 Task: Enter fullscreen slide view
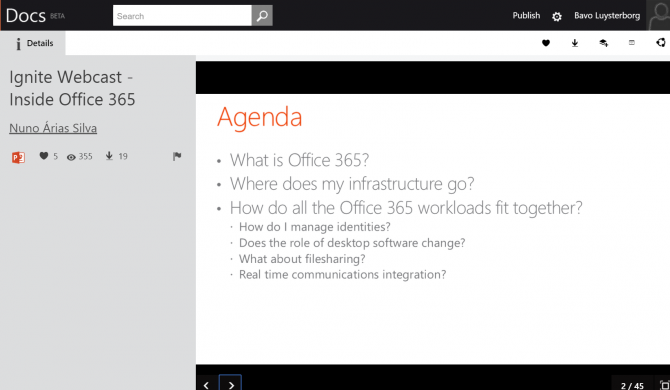664,385
